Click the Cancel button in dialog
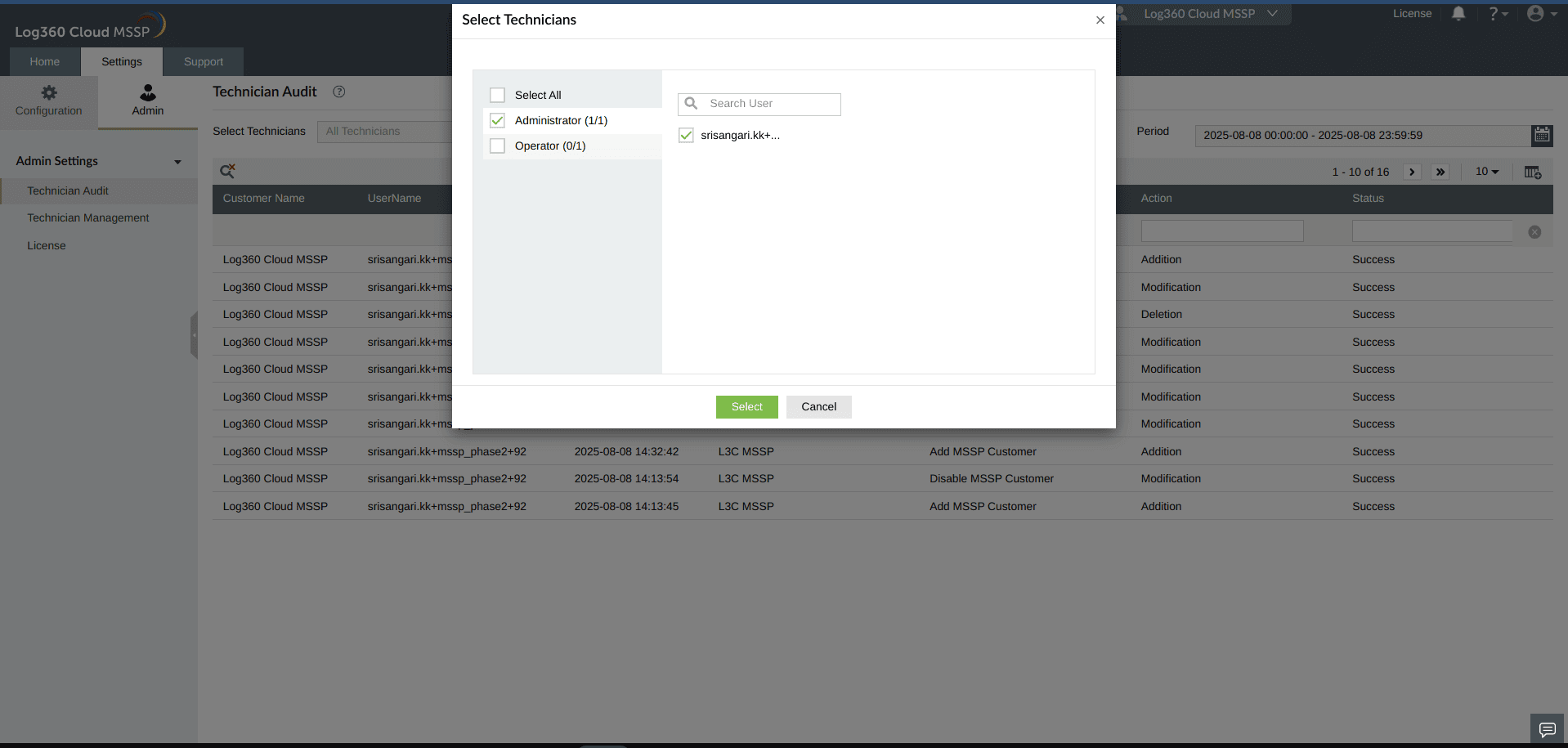 point(819,407)
